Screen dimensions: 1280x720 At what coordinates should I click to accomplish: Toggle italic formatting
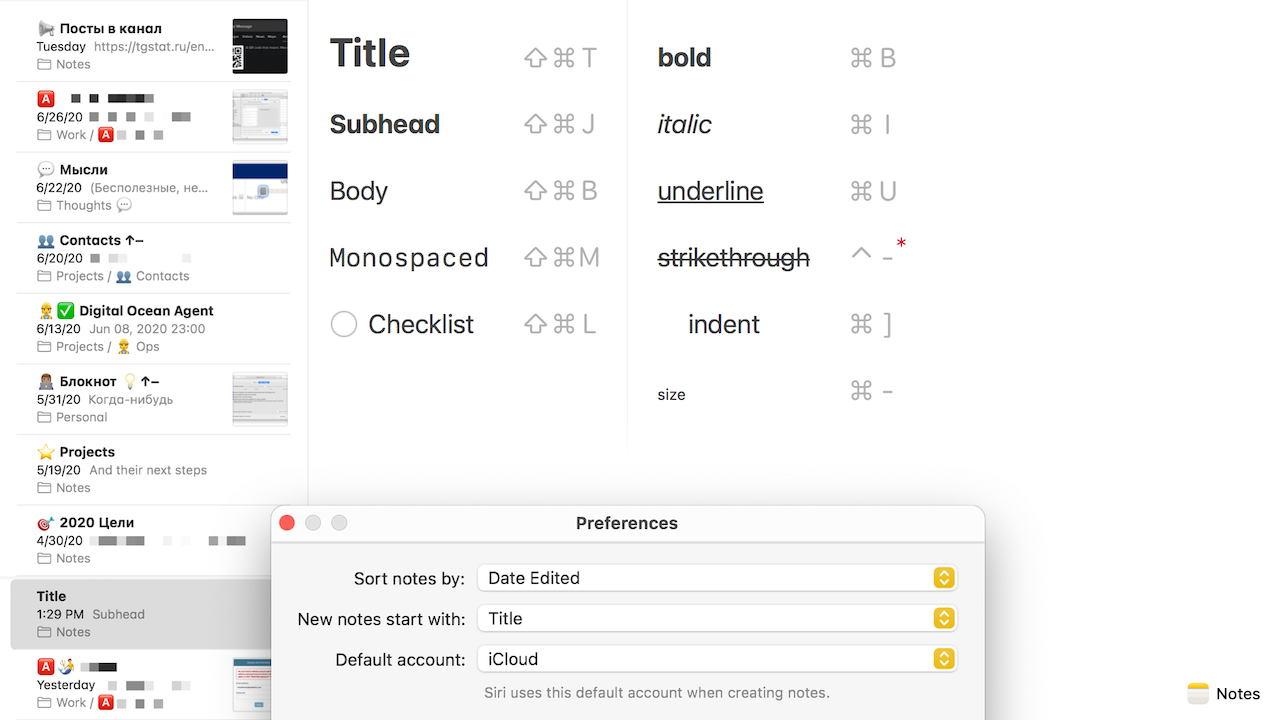click(684, 124)
